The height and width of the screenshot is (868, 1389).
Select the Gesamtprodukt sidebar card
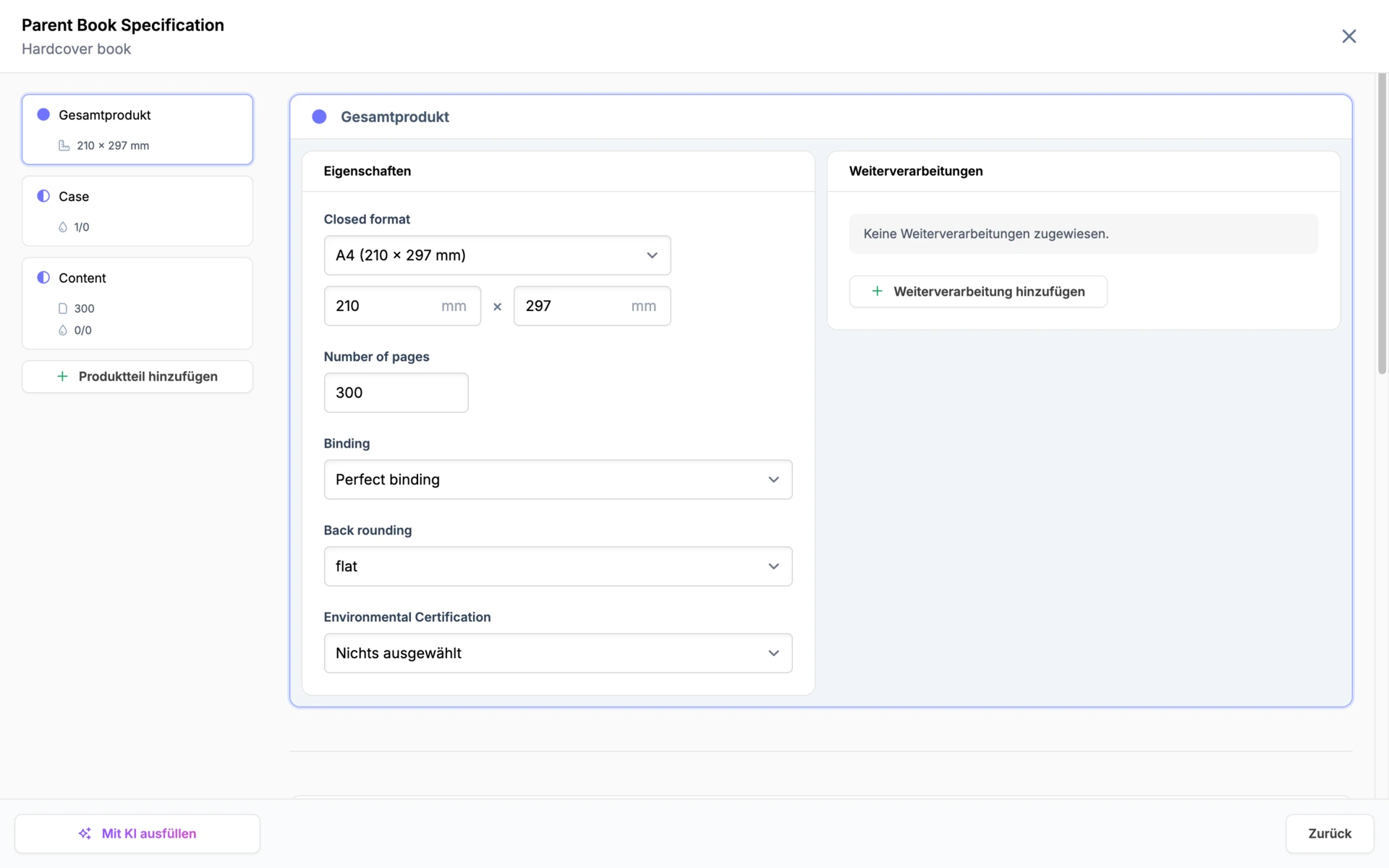137,129
